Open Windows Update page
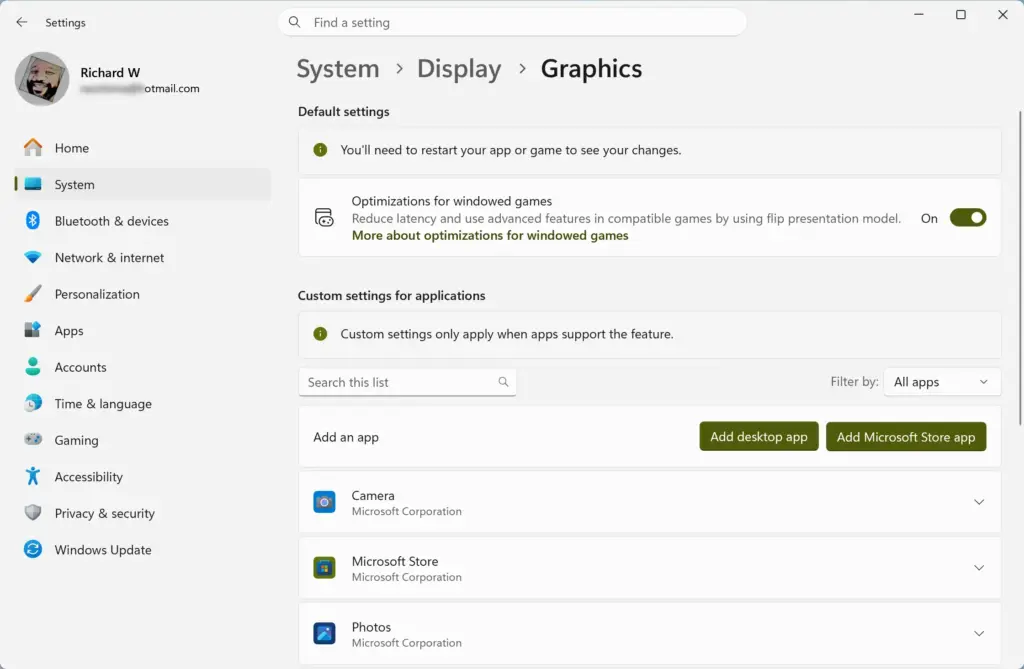The width and height of the screenshot is (1024, 669). 142,549
